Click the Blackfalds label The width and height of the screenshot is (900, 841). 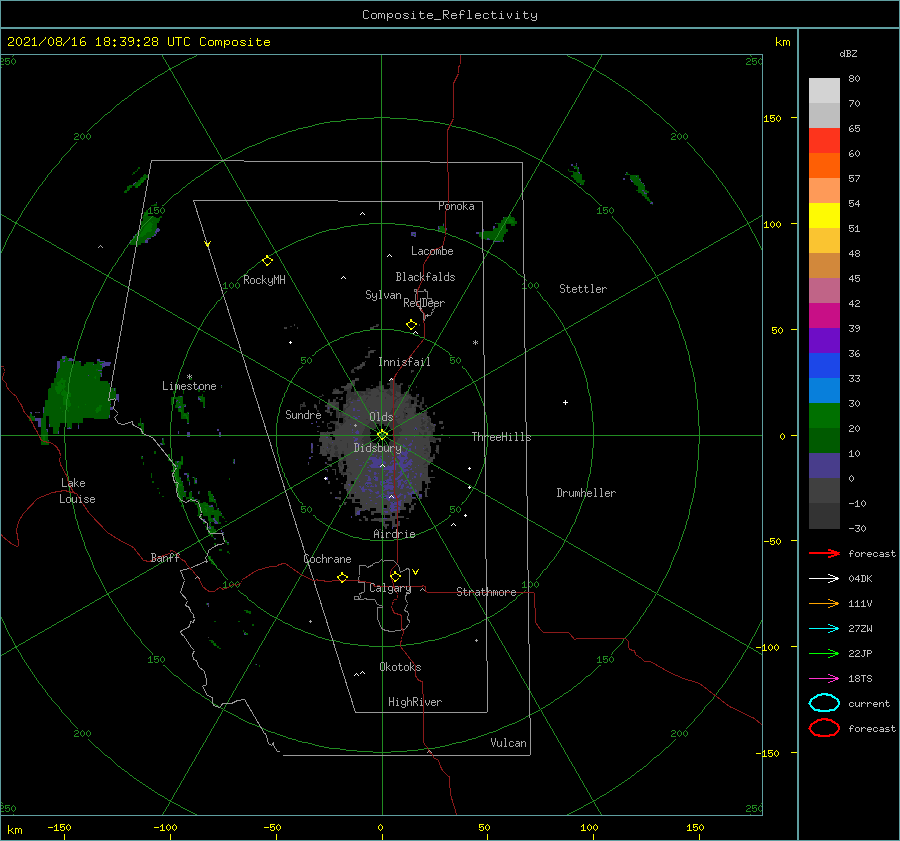425,277
